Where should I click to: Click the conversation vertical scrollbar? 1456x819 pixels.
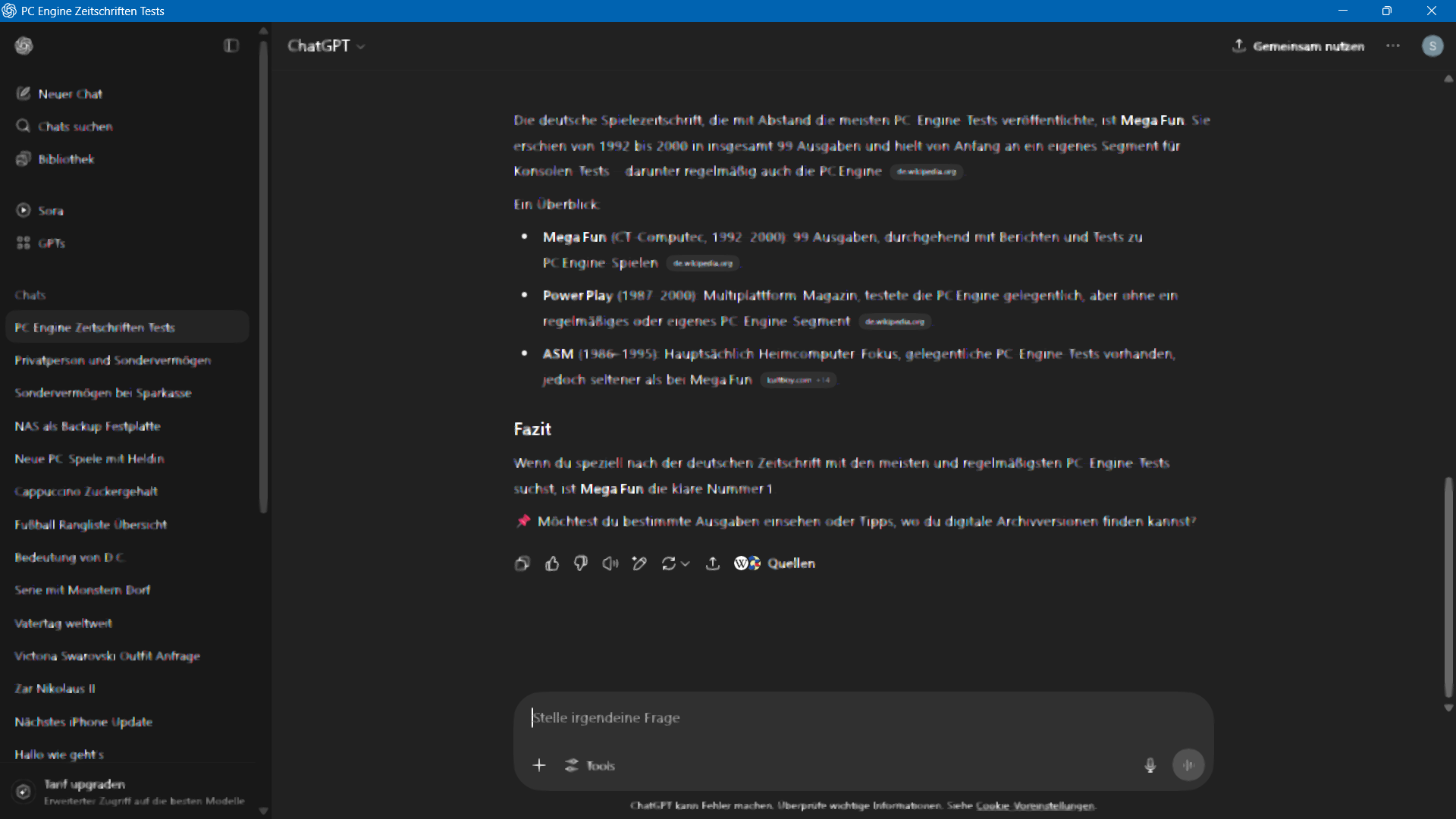pyautogui.click(x=1448, y=588)
